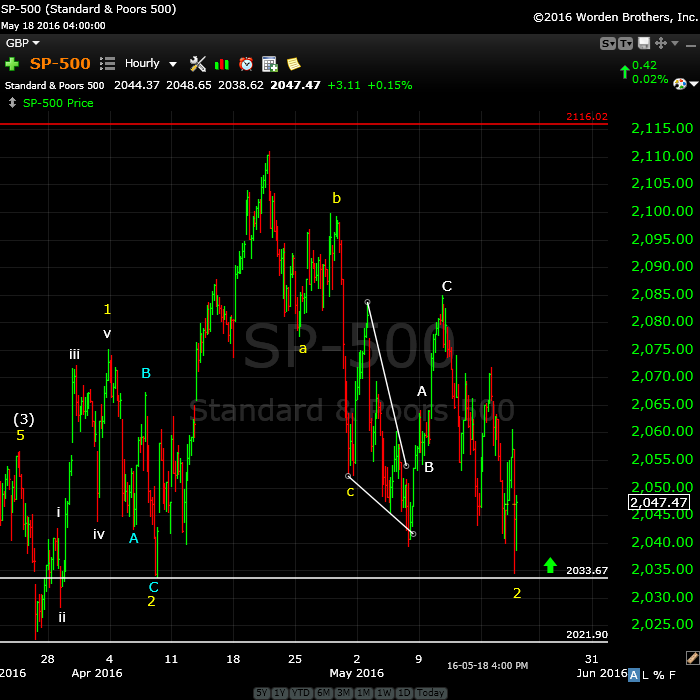Click the yellow 'c' wave label
Viewport: 700px width, 700px height.
(350, 492)
